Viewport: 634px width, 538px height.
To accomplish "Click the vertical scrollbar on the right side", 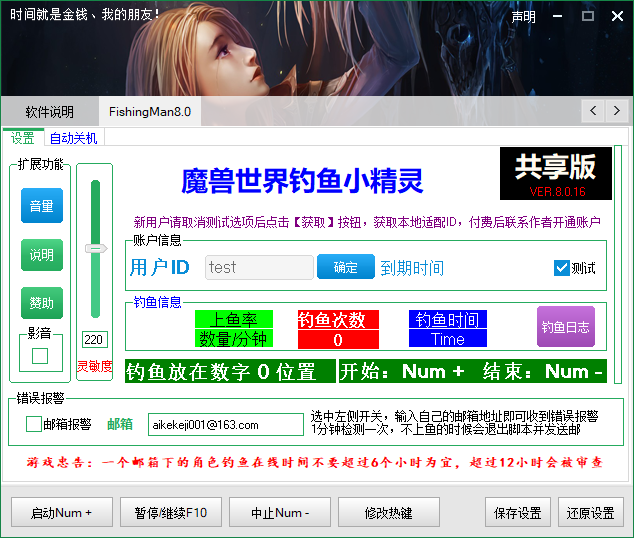I will pyautogui.click(x=617, y=264).
